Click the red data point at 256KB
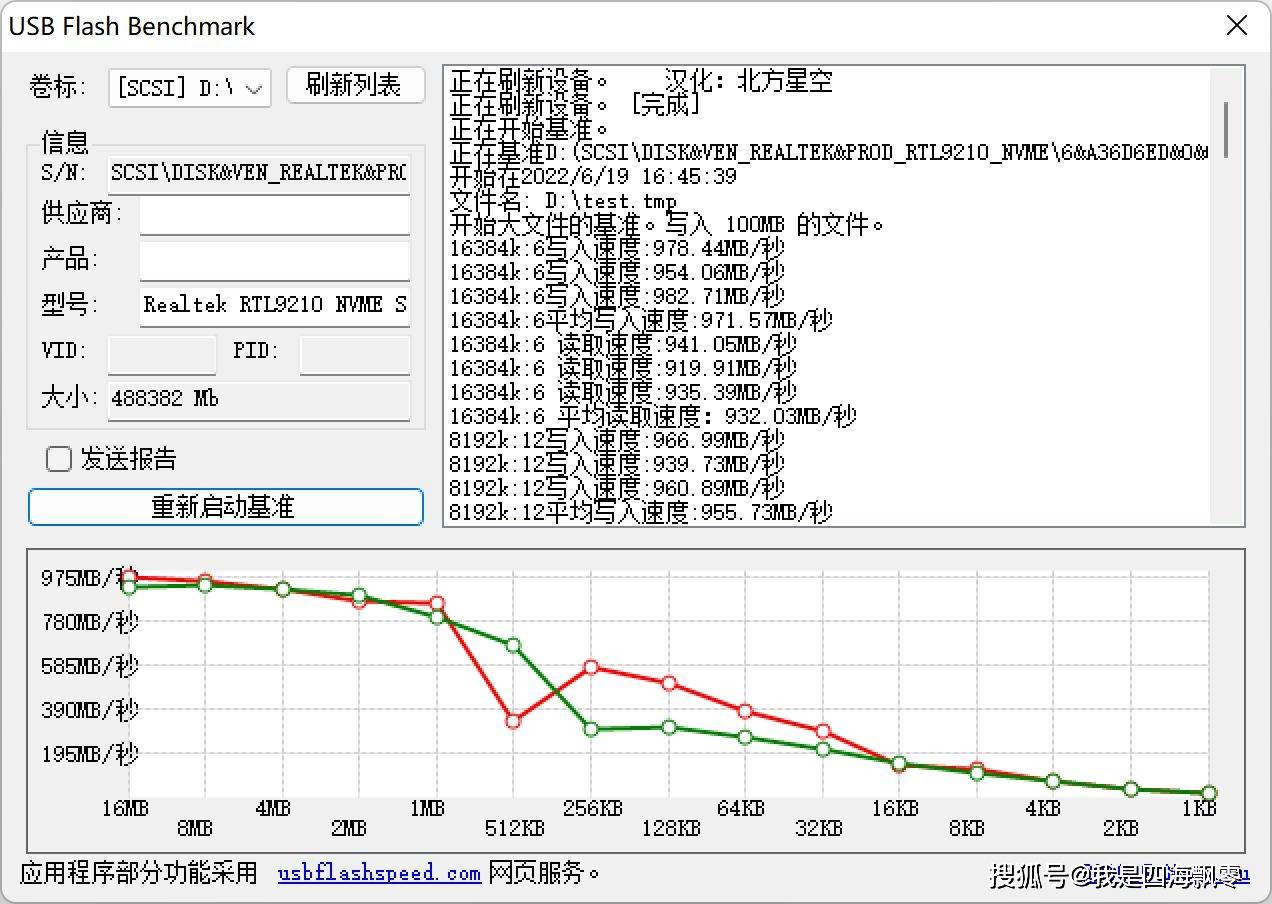 pos(591,667)
